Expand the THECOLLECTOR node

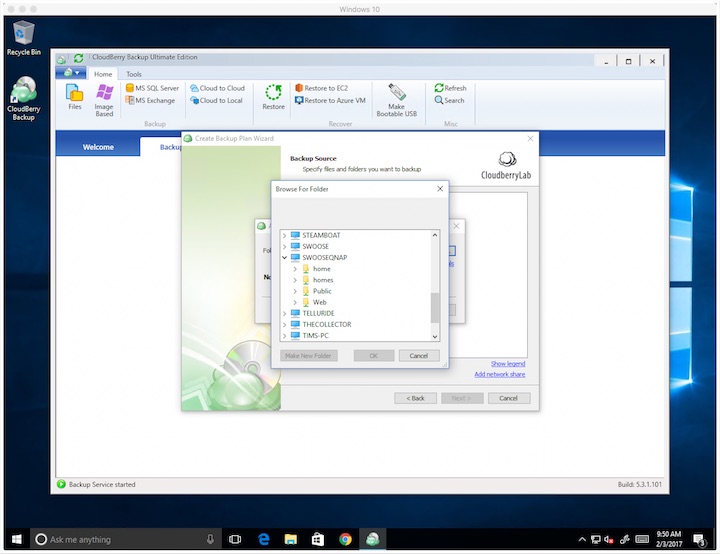pyautogui.click(x=284, y=324)
